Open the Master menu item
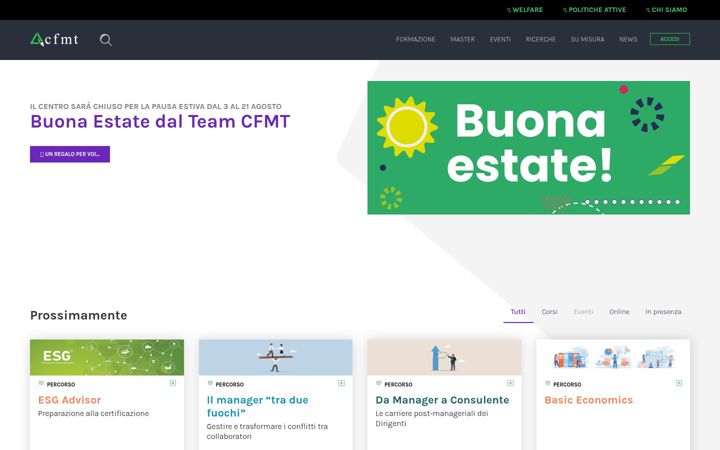Screen dimensions: 720x450 click(462, 39)
